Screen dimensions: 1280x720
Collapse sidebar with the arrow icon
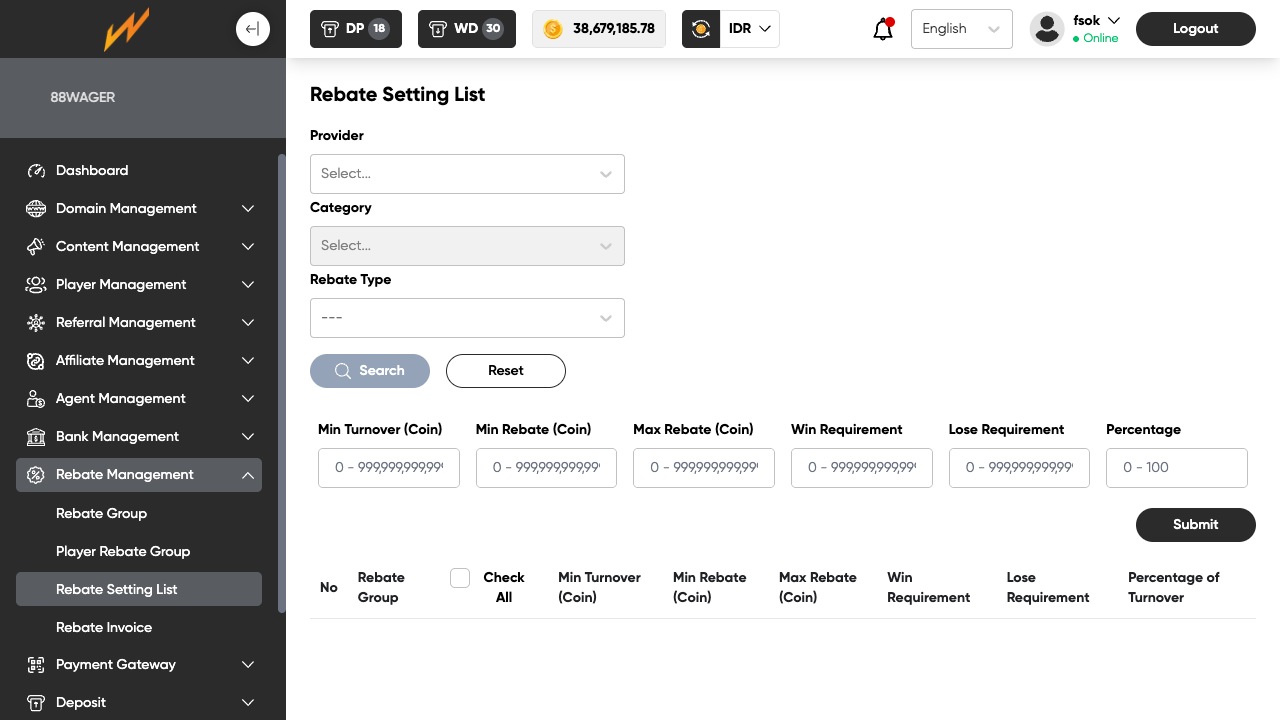[253, 29]
